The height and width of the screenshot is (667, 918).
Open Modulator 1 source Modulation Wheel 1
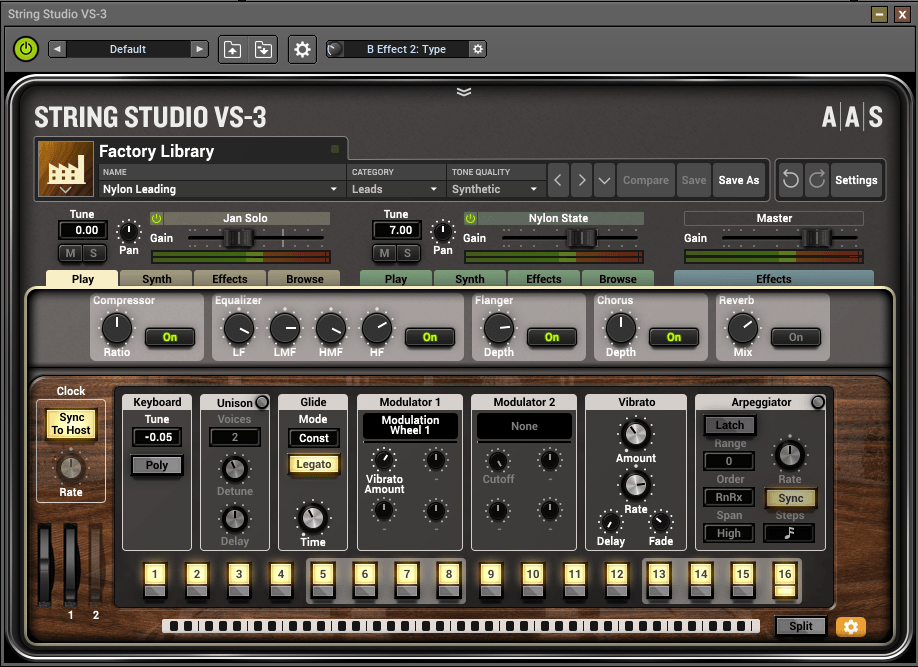tap(410, 425)
